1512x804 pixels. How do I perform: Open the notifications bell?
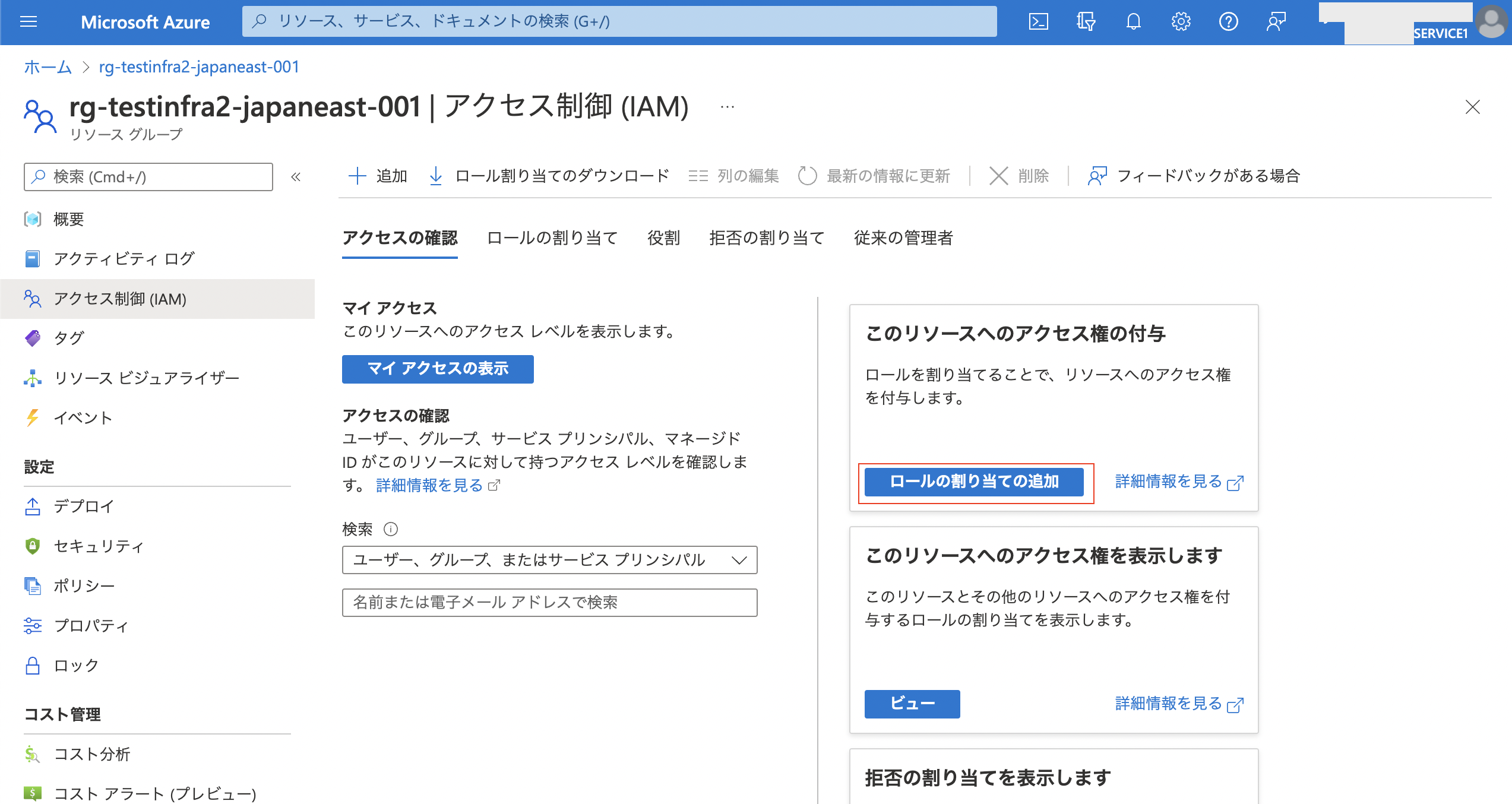(x=1133, y=22)
